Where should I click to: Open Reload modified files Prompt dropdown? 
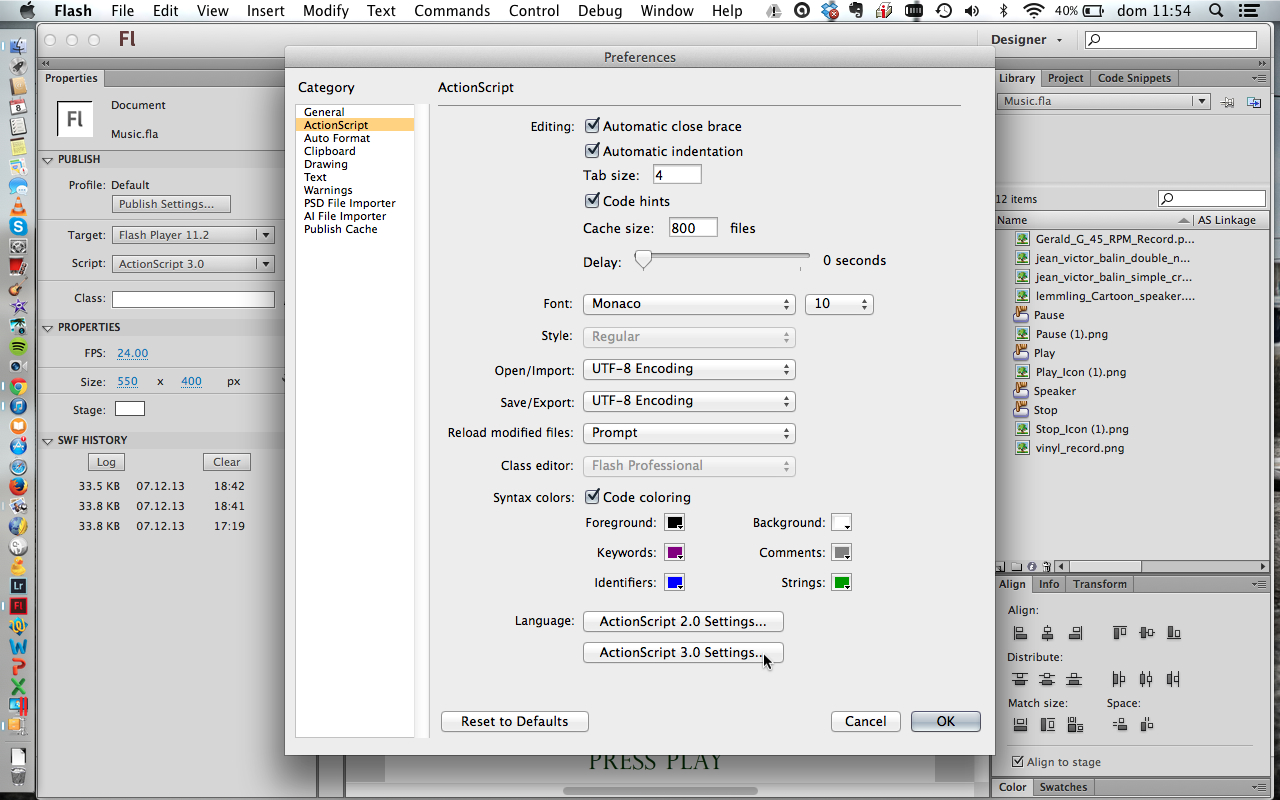click(x=689, y=433)
